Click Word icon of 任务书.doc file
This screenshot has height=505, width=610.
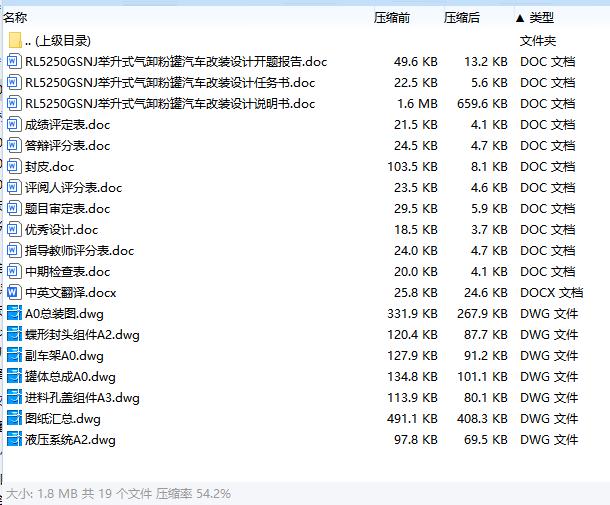(x=13, y=82)
